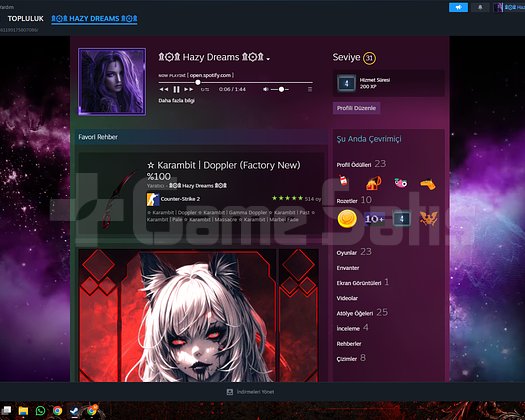Adjust the music player volume slider
The width and height of the screenshot is (525, 420).
coord(280,89)
